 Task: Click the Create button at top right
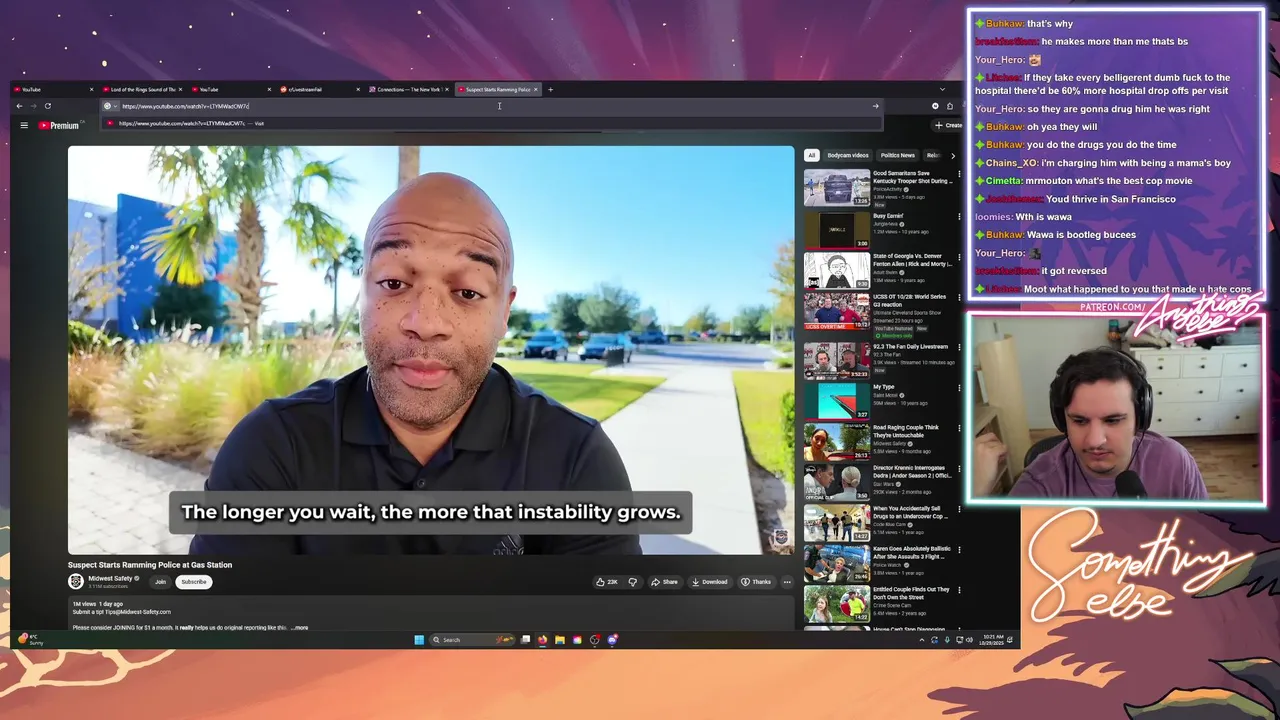point(948,125)
